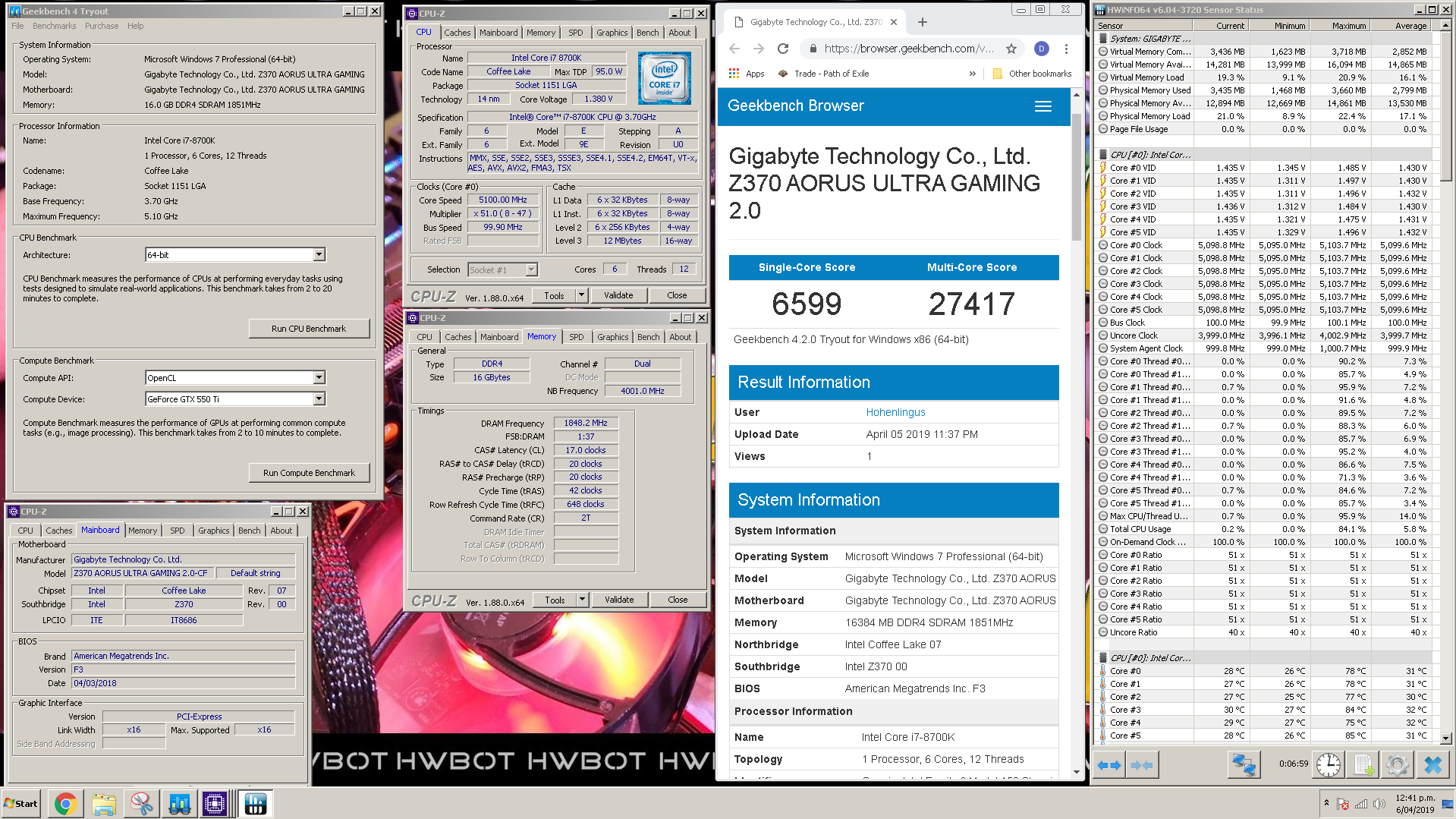Click Close in the Memory CPU-Z window
Image resolution: width=1456 pixels, height=819 pixels.
[678, 600]
